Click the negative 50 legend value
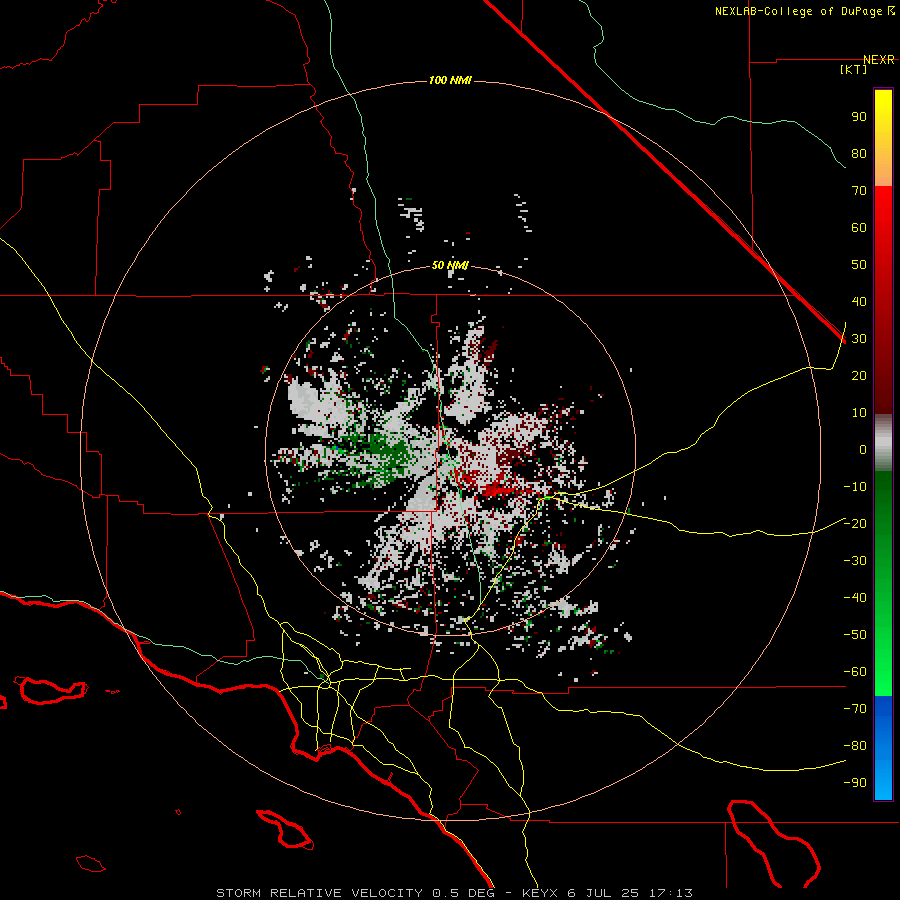This screenshot has width=900, height=900. (x=855, y=635)
